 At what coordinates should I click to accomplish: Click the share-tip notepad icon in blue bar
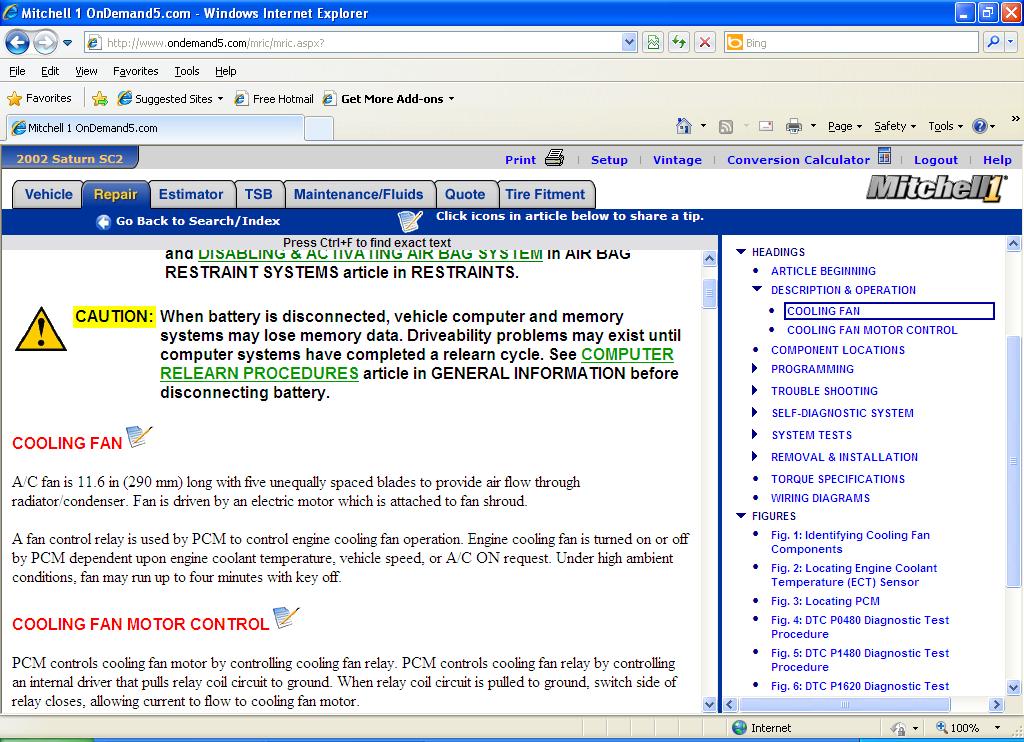pyautogui.click(x=409, y=221)
